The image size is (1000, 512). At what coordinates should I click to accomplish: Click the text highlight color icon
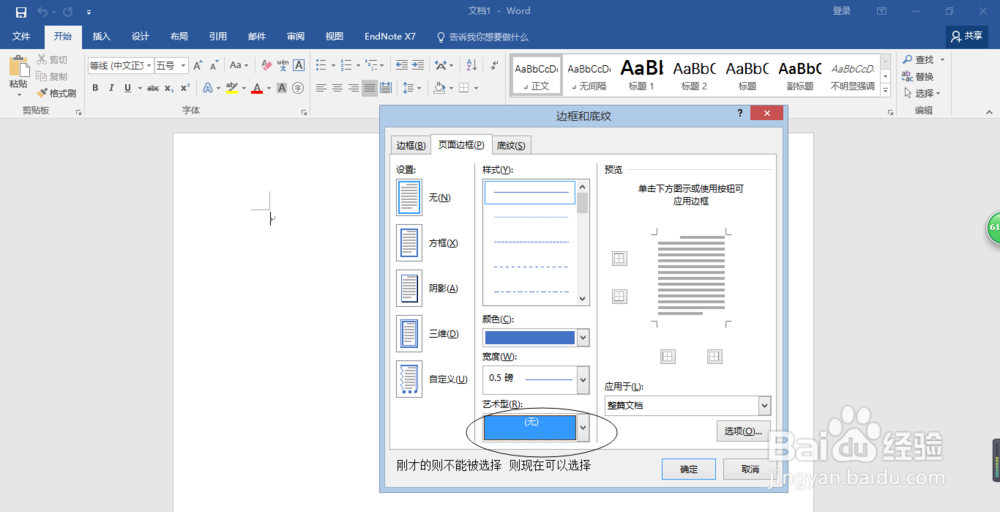coord(232,88)
